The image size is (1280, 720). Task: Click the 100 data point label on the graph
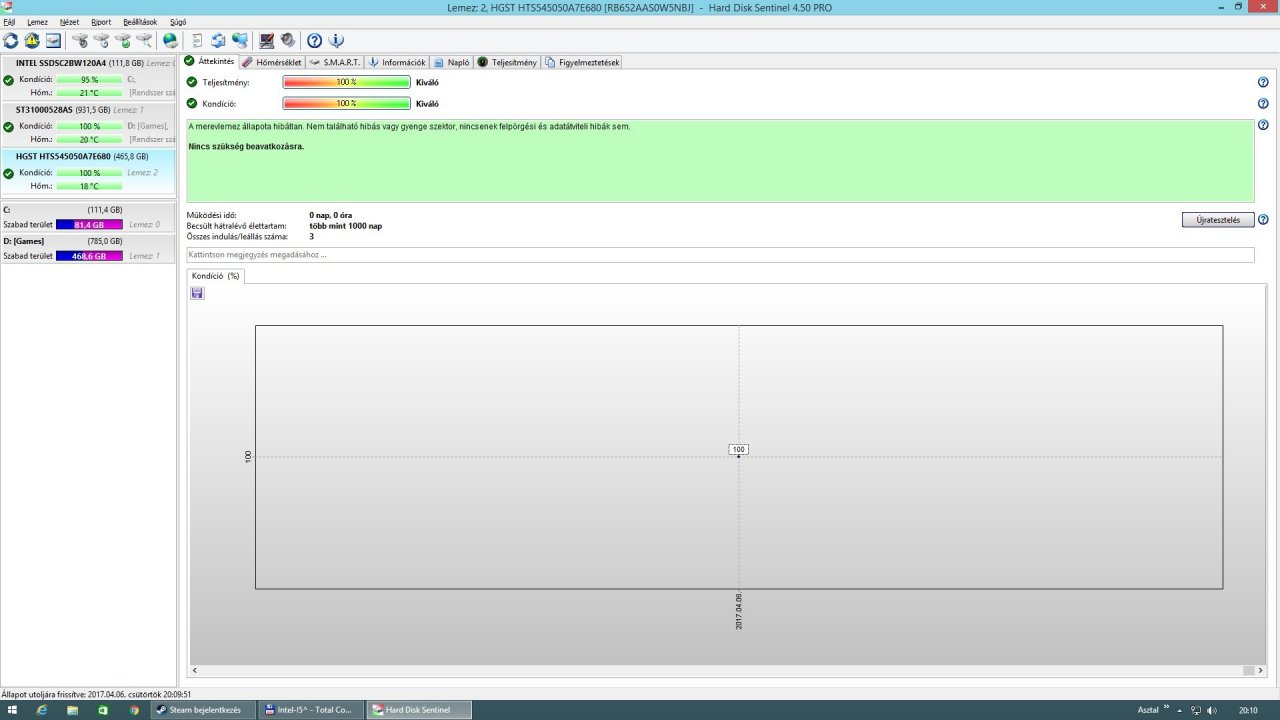pyautogui.click(x=739, y=450)
